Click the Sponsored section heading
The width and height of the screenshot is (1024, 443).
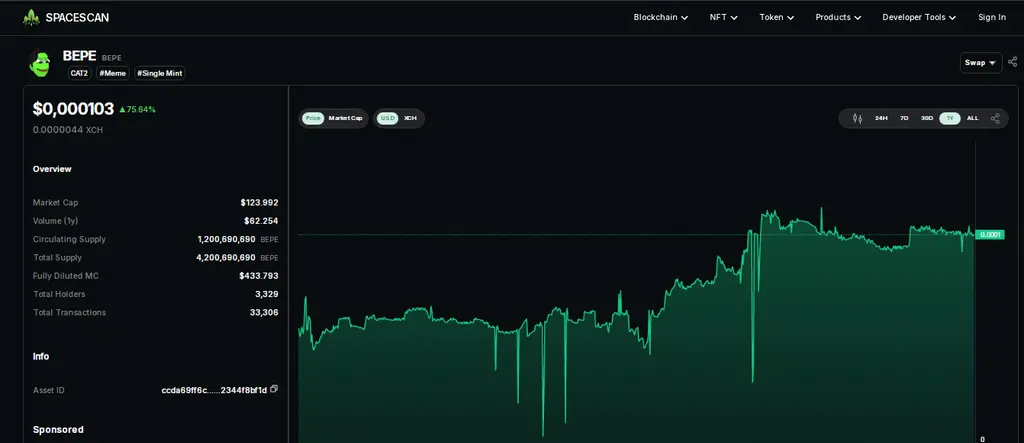58,429
